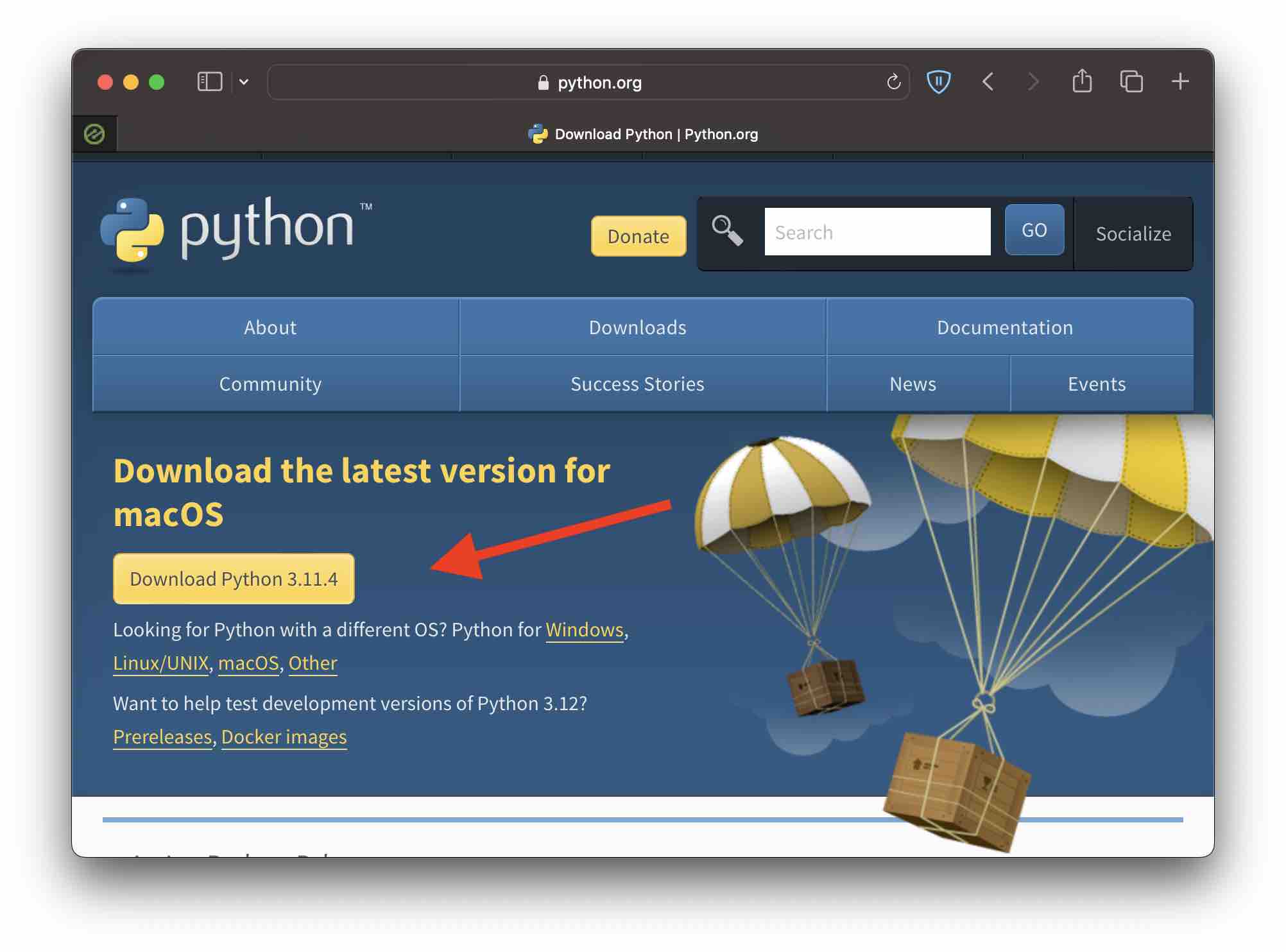Open the sidebar chevron dropdown
The height and width of the screenshot is (952, 1286).
(244, 82)
